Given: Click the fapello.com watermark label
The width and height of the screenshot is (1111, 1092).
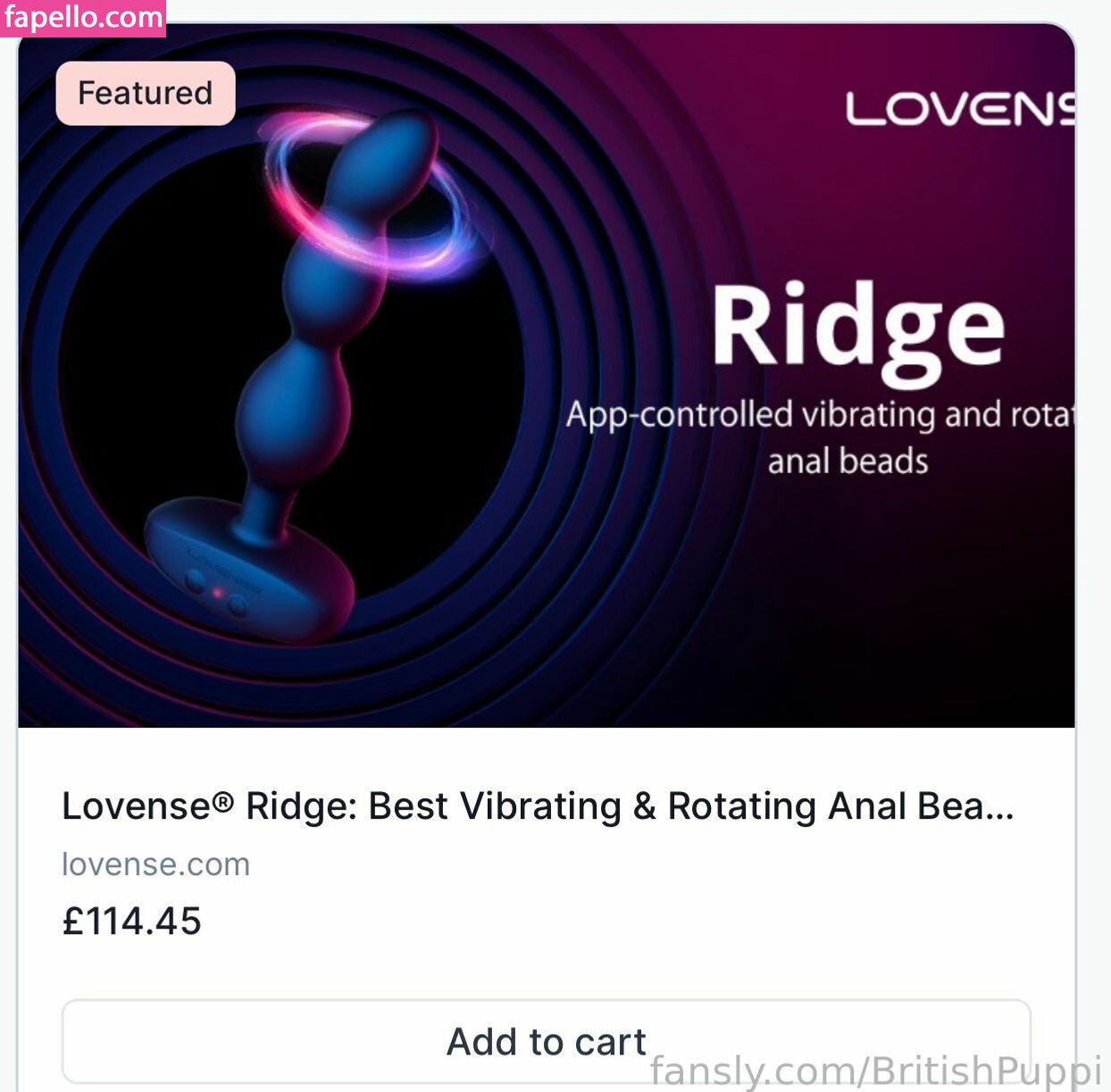Looking at the screenshot, I should (x=82, y=17).
